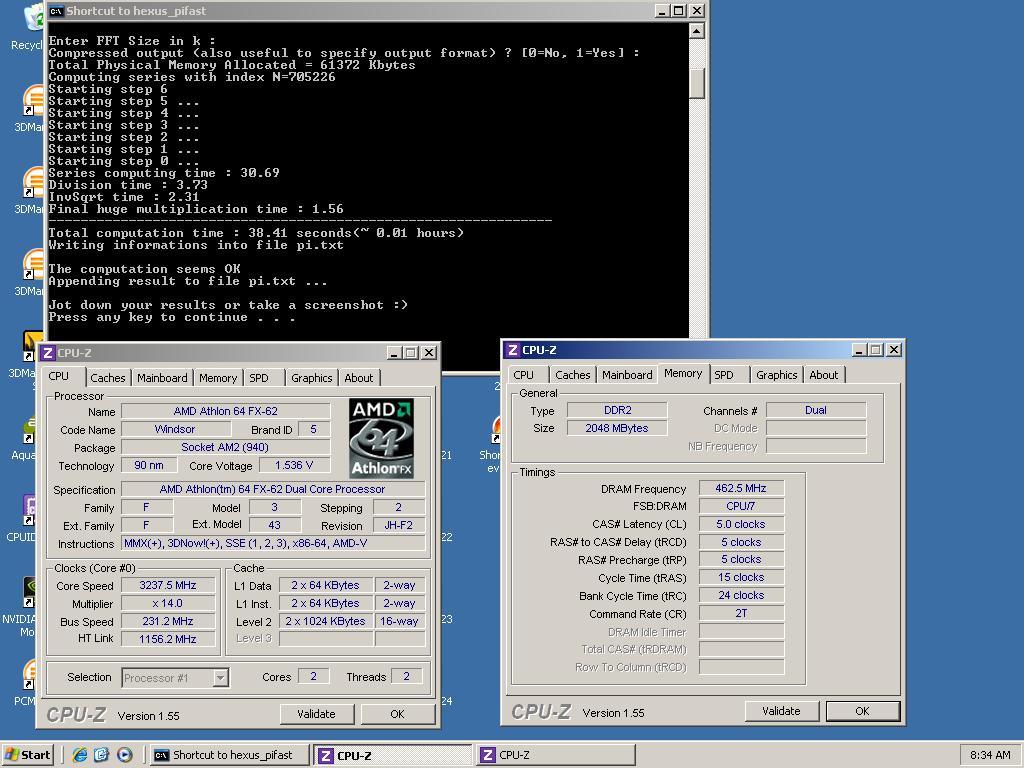Click OK in the right CPU-Z window
Image resolution: width=1024 pixels, height=768 pixels.
(862, 711)
